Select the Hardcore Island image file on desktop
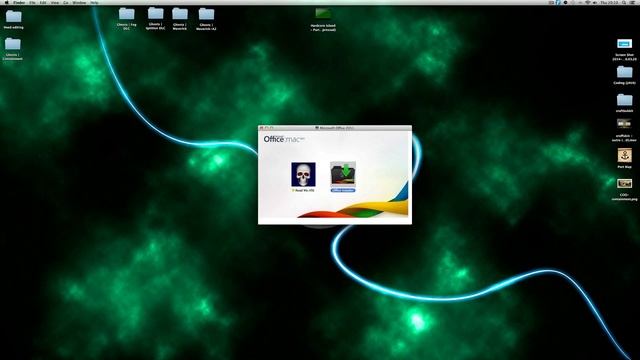The width and height of the screenshot is (640, 360). 323,14
